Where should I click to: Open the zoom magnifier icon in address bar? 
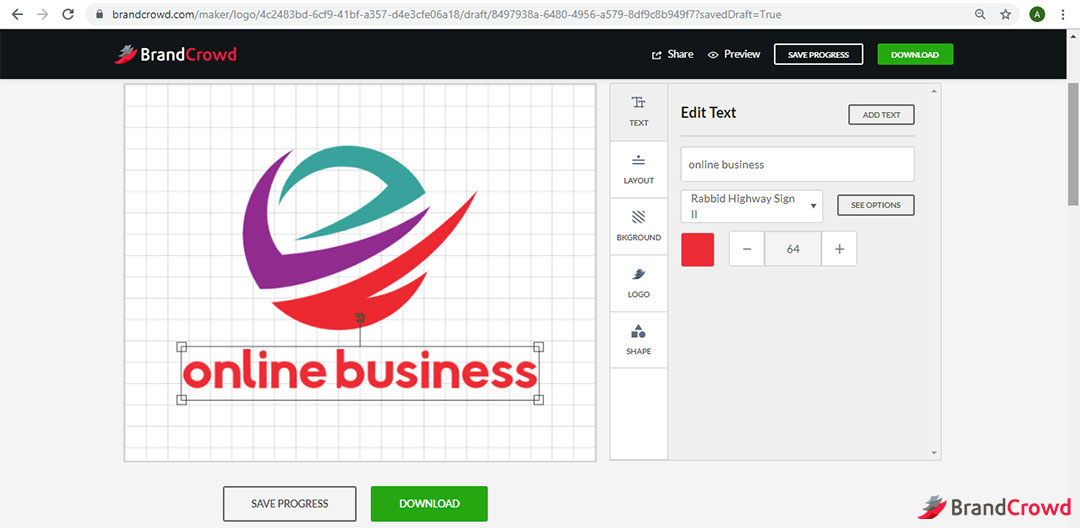(x=980, y=14)
